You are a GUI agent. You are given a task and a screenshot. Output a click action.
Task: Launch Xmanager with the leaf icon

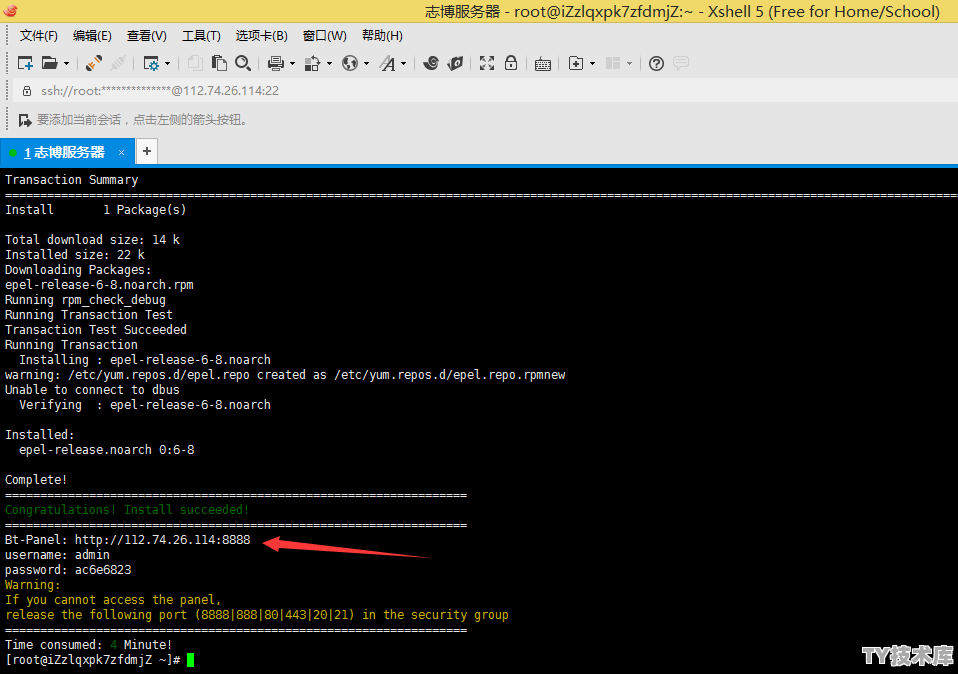tap(455, 63)
